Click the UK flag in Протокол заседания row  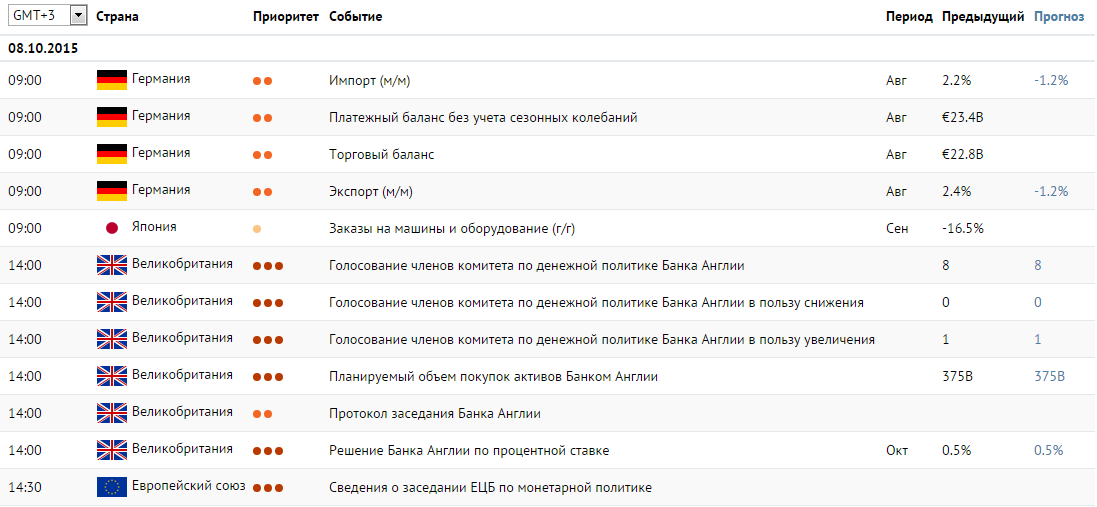tap(111, 413)
